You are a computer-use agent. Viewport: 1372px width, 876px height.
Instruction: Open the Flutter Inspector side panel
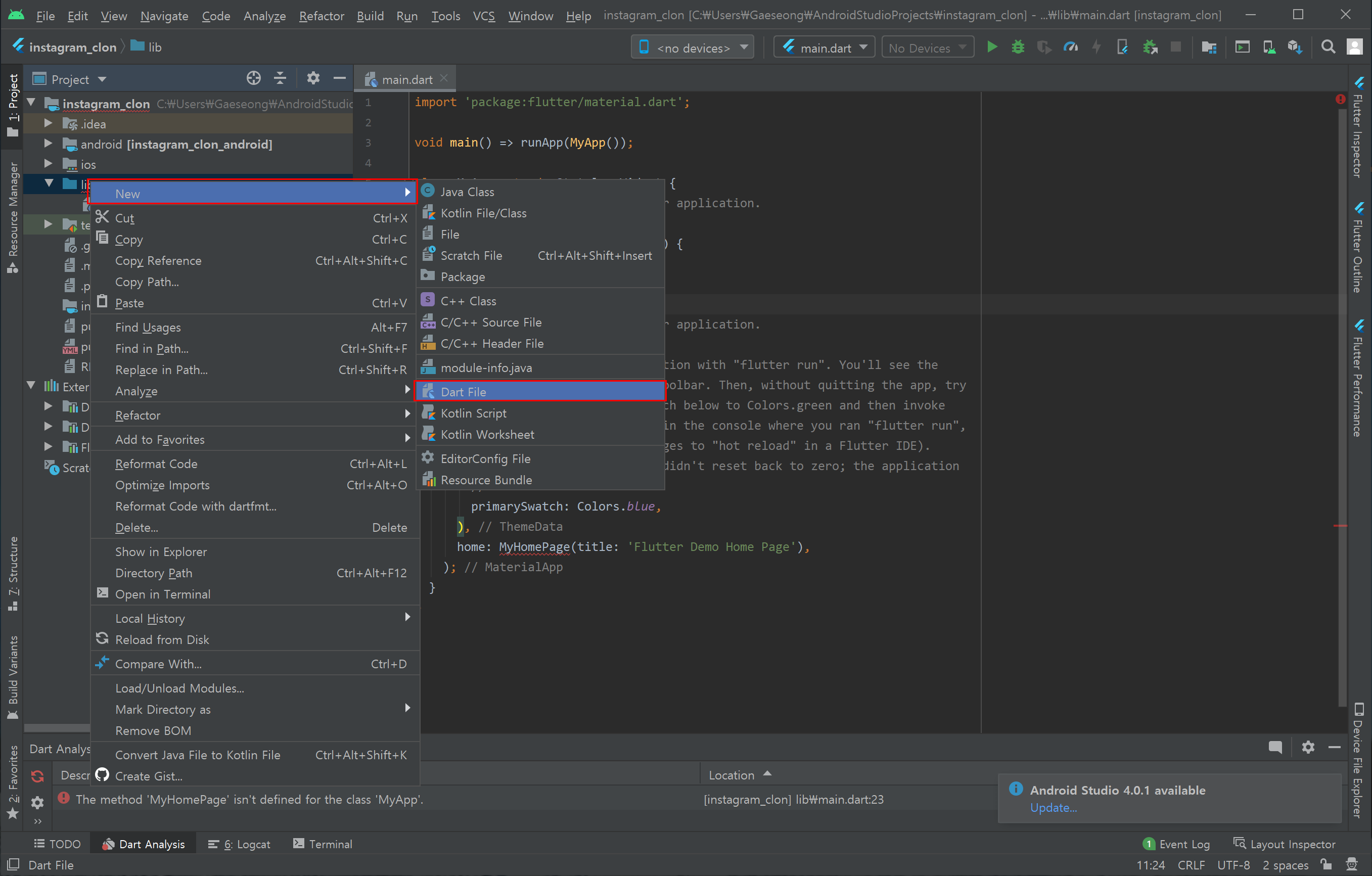click(x=1359, y=127)
